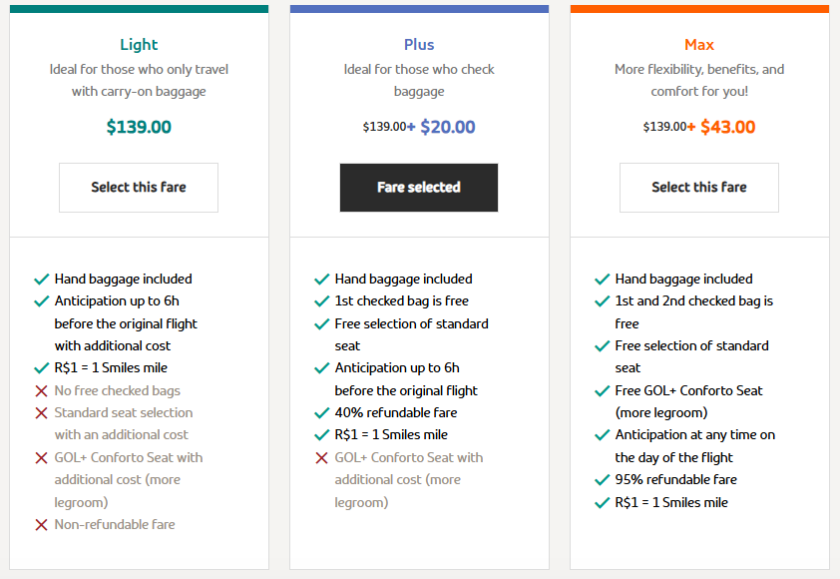Click red X beside Standard seat selection
The image size is (840, 579).
click(x=41, y=413)
